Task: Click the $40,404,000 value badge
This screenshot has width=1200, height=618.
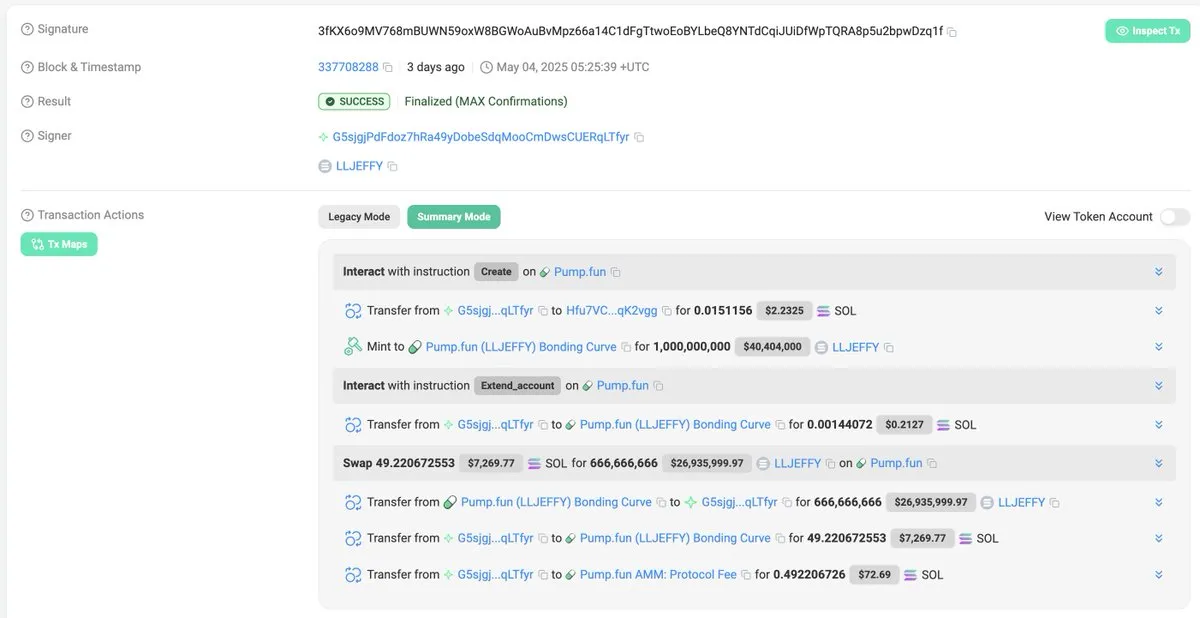Action: (771, 347)
